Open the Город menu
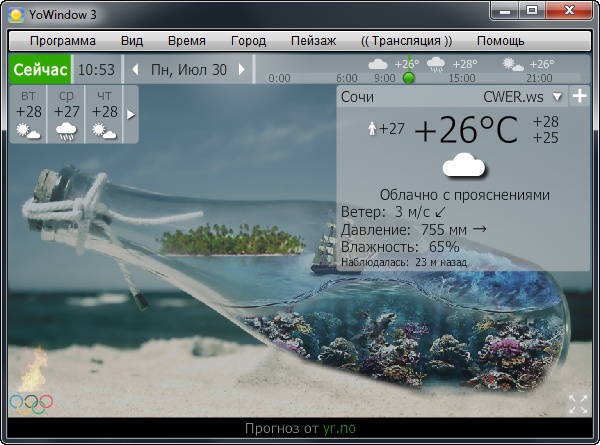Screen dimensions: 600x445 [248, 41]
